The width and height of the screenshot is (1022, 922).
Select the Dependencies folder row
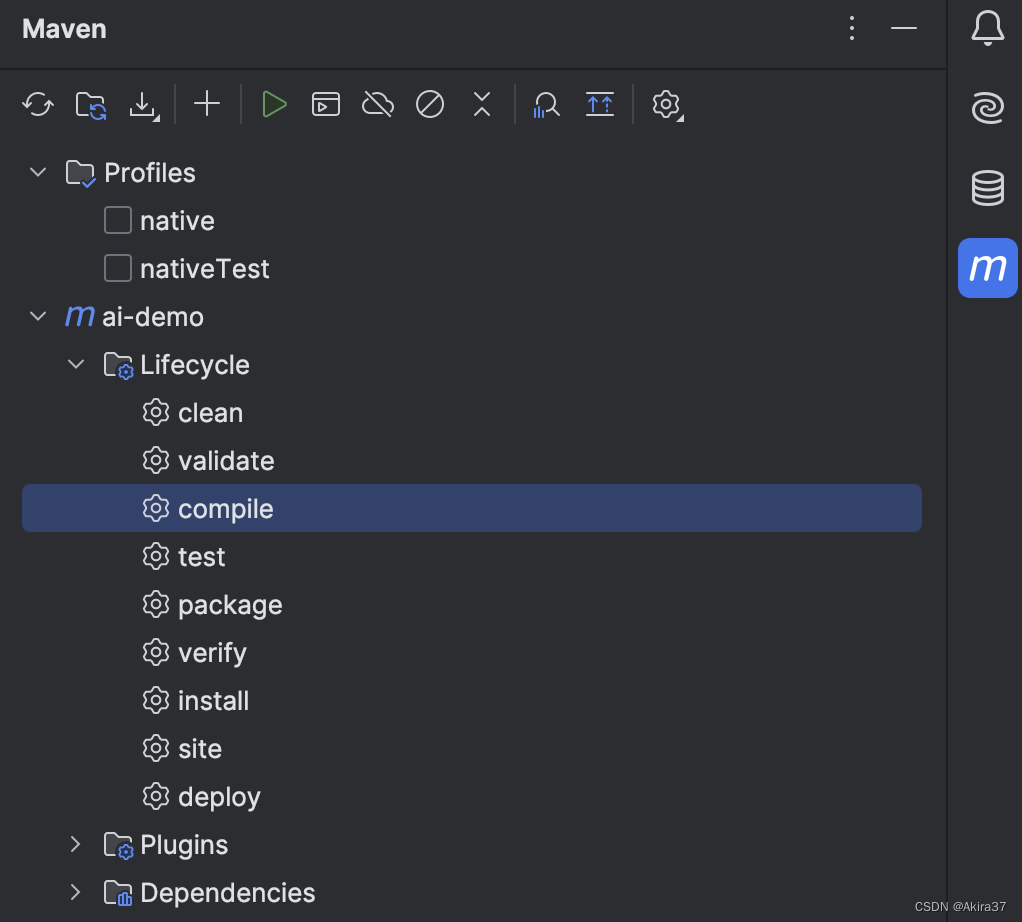click(x=472, y=893)
